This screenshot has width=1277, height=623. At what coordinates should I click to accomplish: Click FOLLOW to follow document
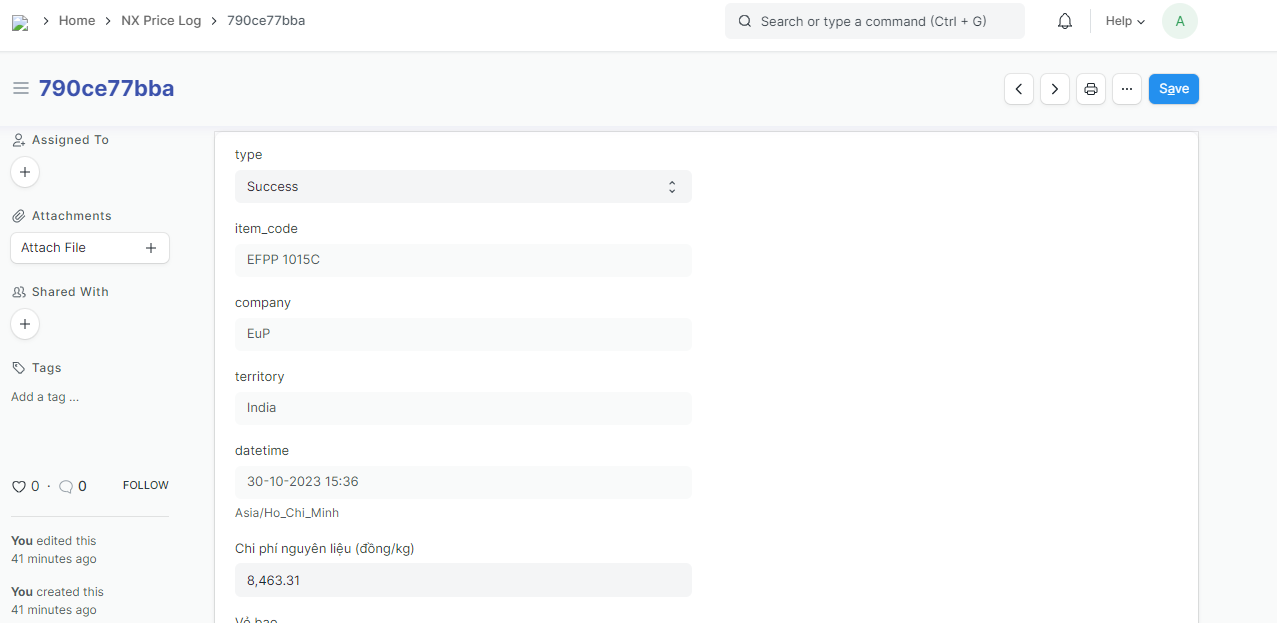[x=145, y=485]
